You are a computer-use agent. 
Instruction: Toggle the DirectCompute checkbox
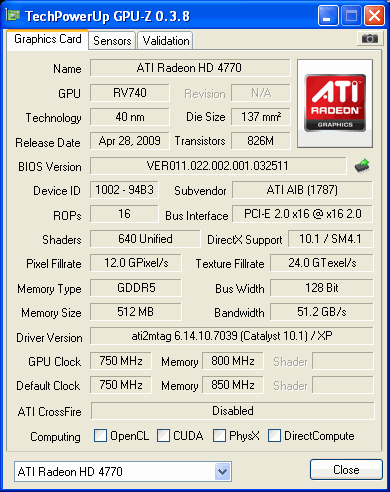(x=274, y=436)
